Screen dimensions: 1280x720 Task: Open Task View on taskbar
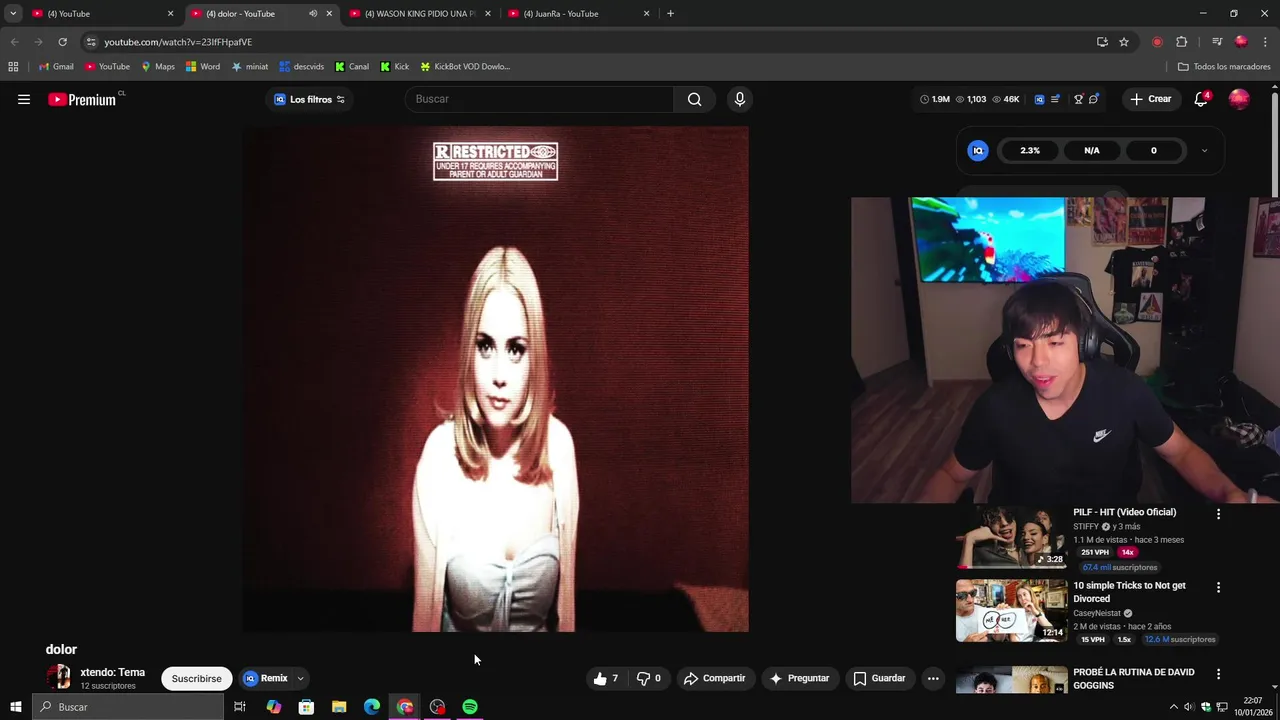[240, 707]
